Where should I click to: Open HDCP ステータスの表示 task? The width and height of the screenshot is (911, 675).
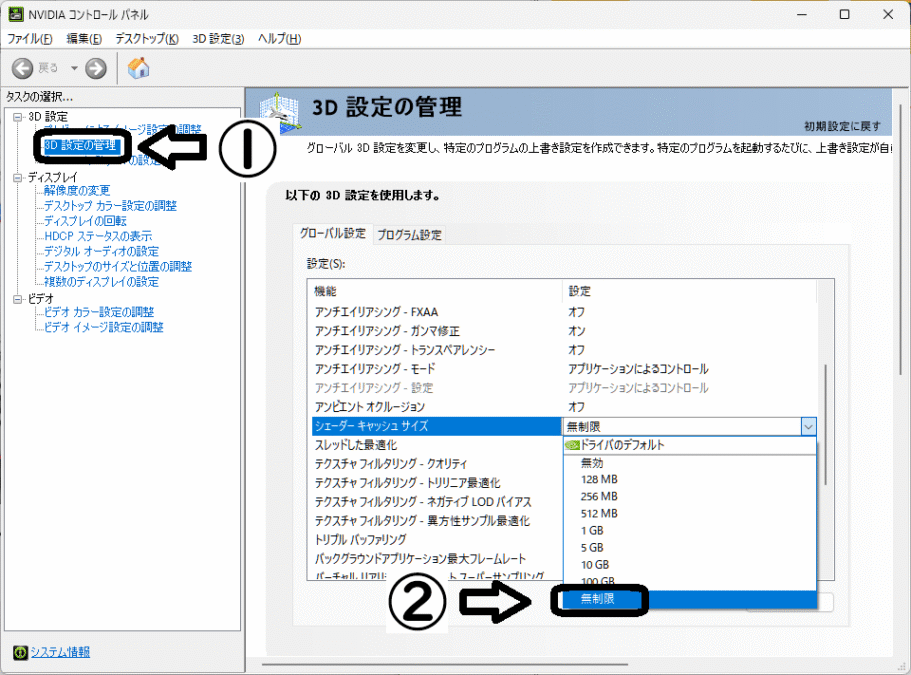pyautogui.click(x=98, y=236)
